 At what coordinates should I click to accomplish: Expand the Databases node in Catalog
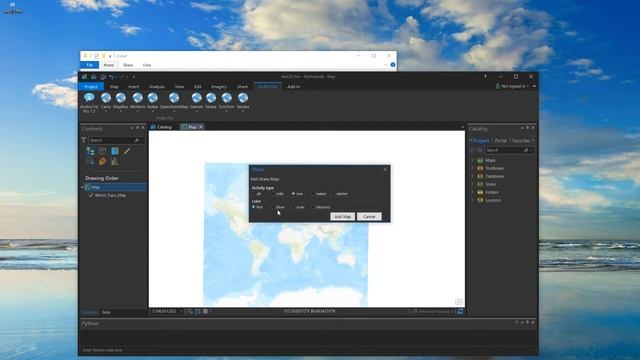473,176
